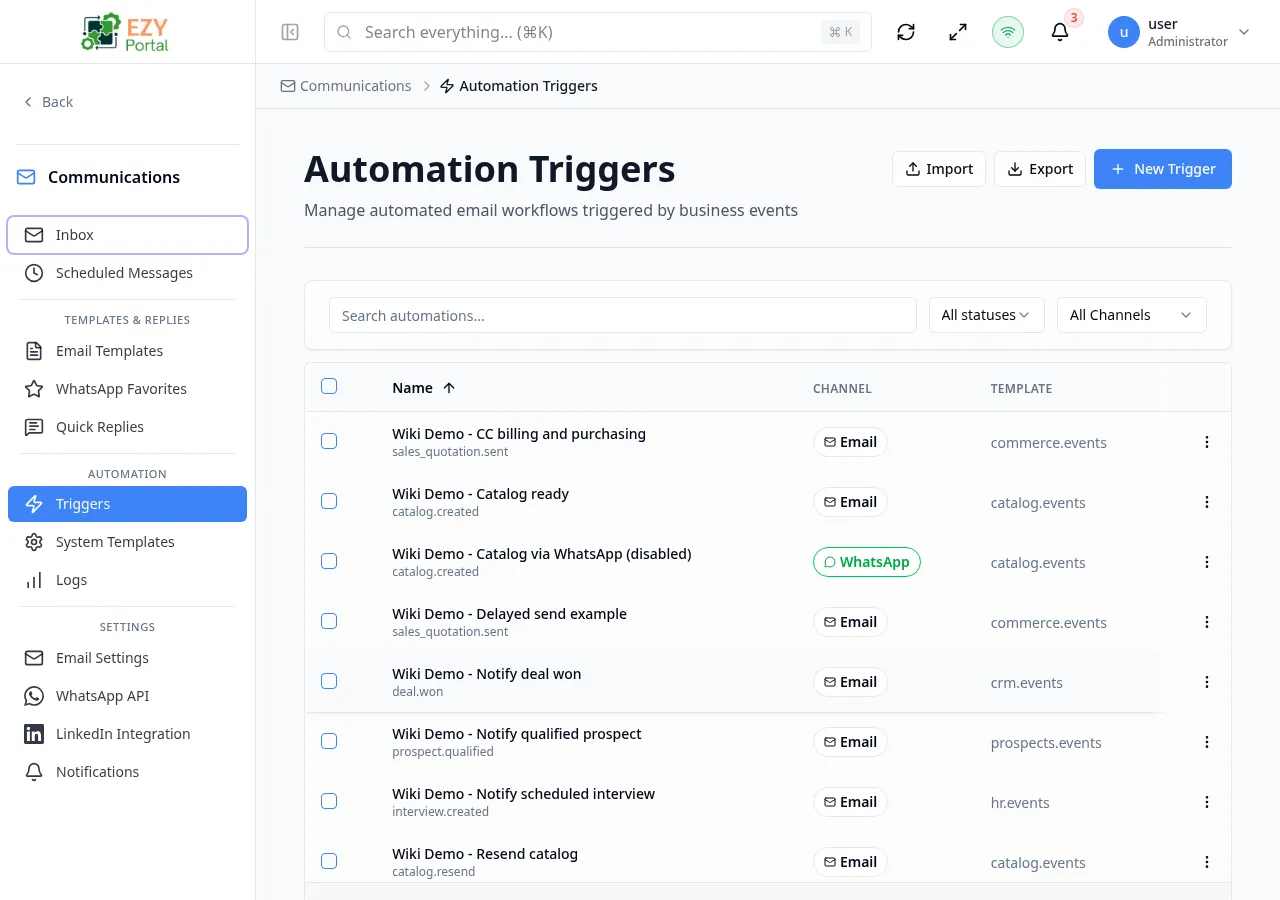
Task: Expand the user account menu chevron
Action: (1244, 32)
